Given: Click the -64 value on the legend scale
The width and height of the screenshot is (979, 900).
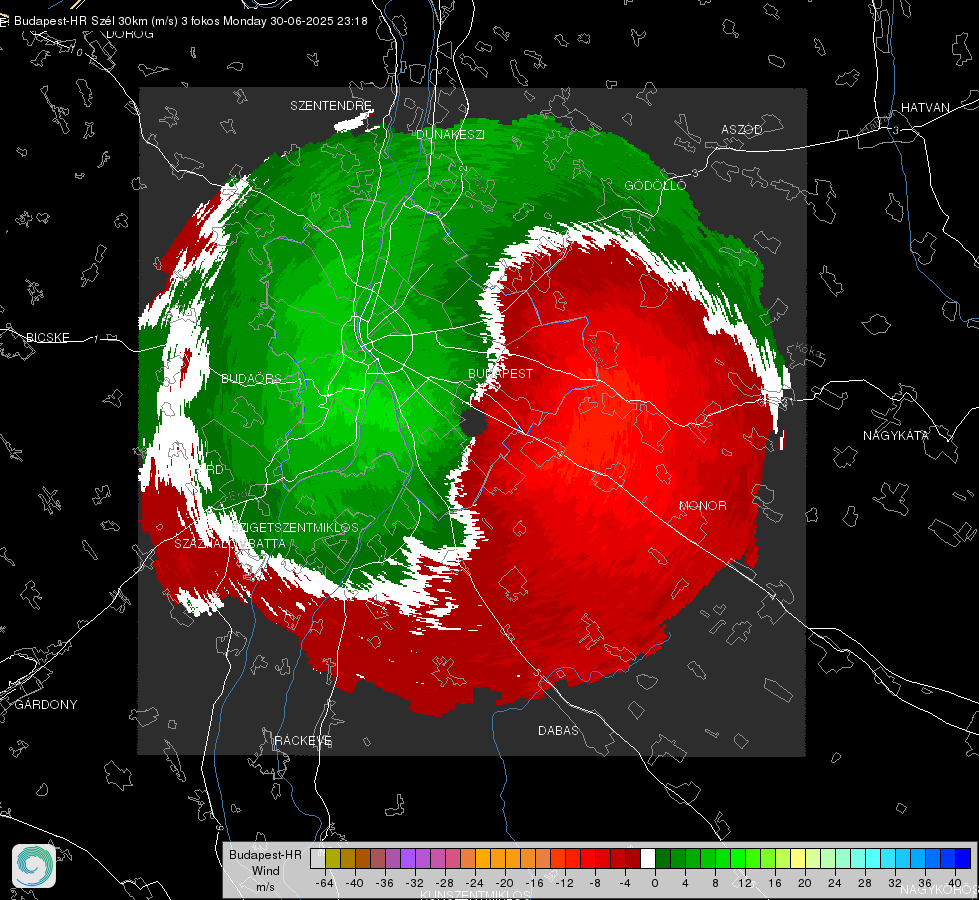Looking at the screenshot, I should pos(325,883).
